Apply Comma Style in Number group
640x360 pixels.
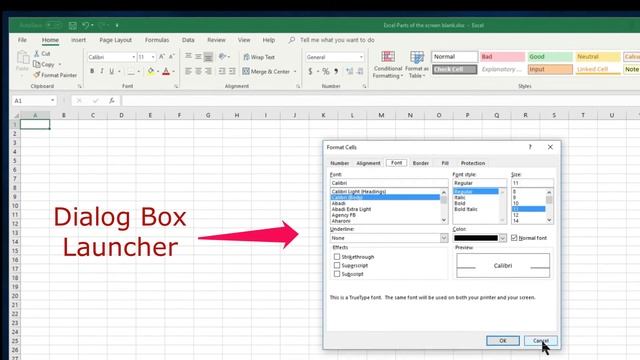coord(336,71)
